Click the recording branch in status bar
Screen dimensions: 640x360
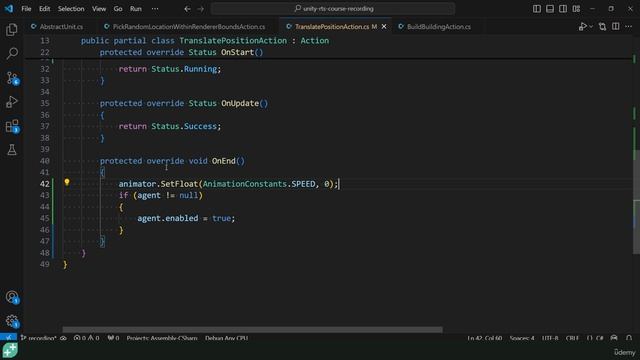pos(39,338)
